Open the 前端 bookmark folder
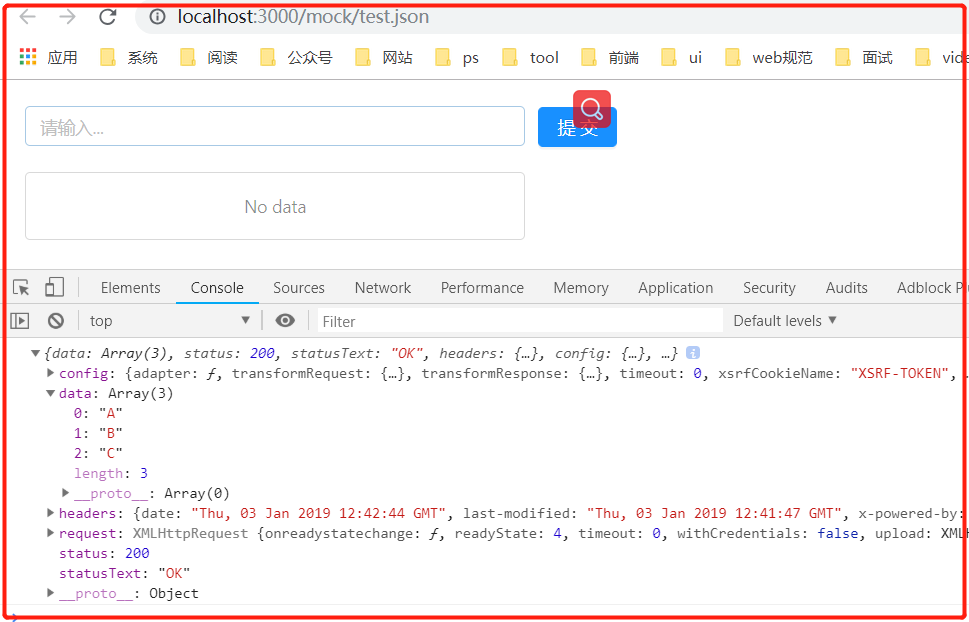The height and width of the screenshot is (622, 969). [610, 58]
